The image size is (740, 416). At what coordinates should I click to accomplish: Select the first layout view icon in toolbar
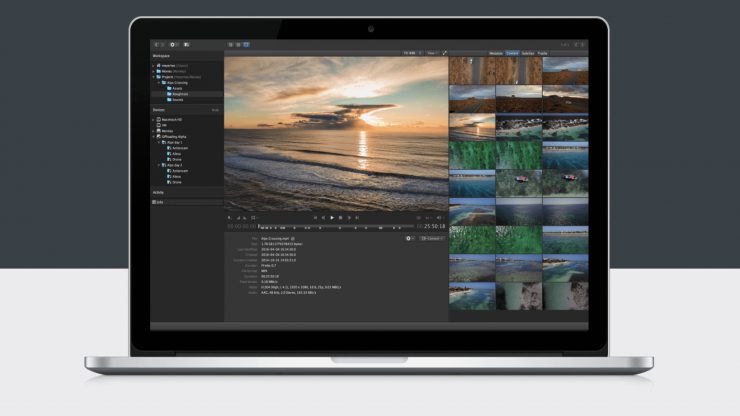click(x=230, y=45)
